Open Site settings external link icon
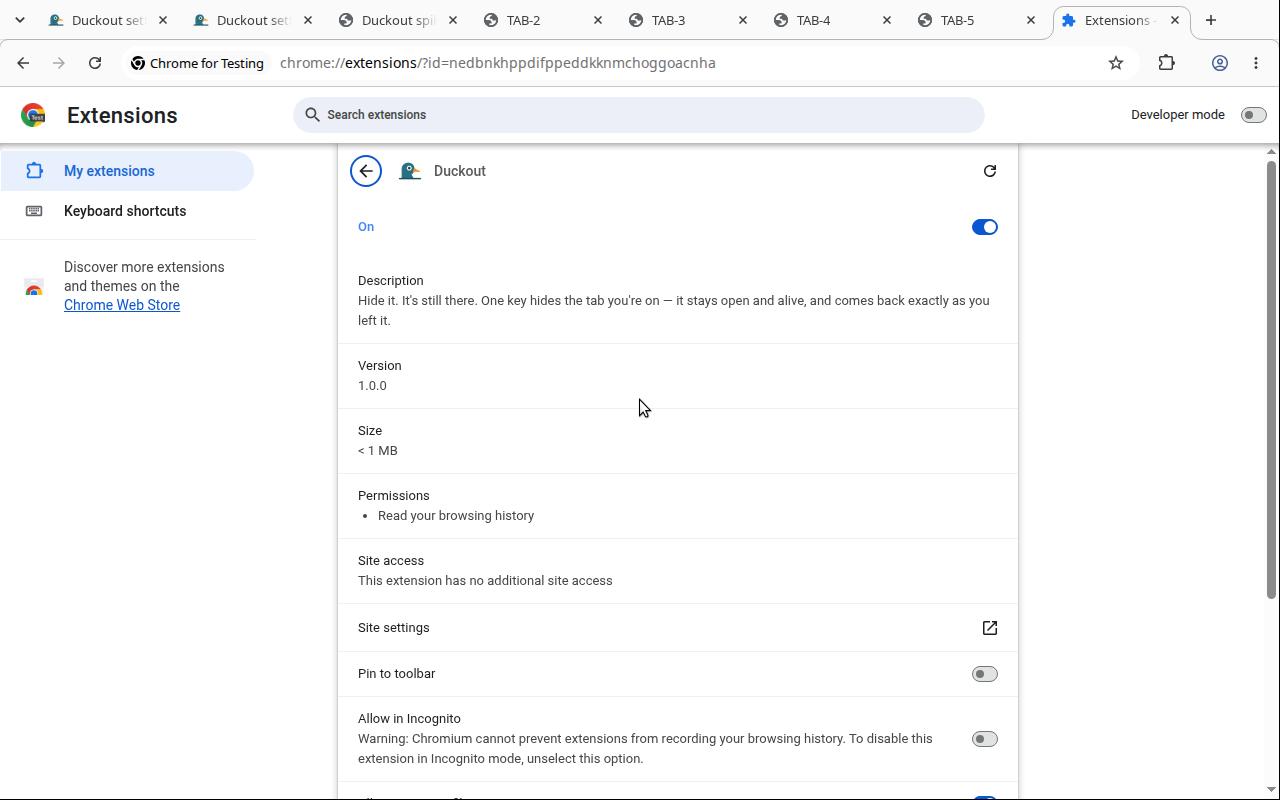The image size is (1280, 800). [x=990, y=628]
